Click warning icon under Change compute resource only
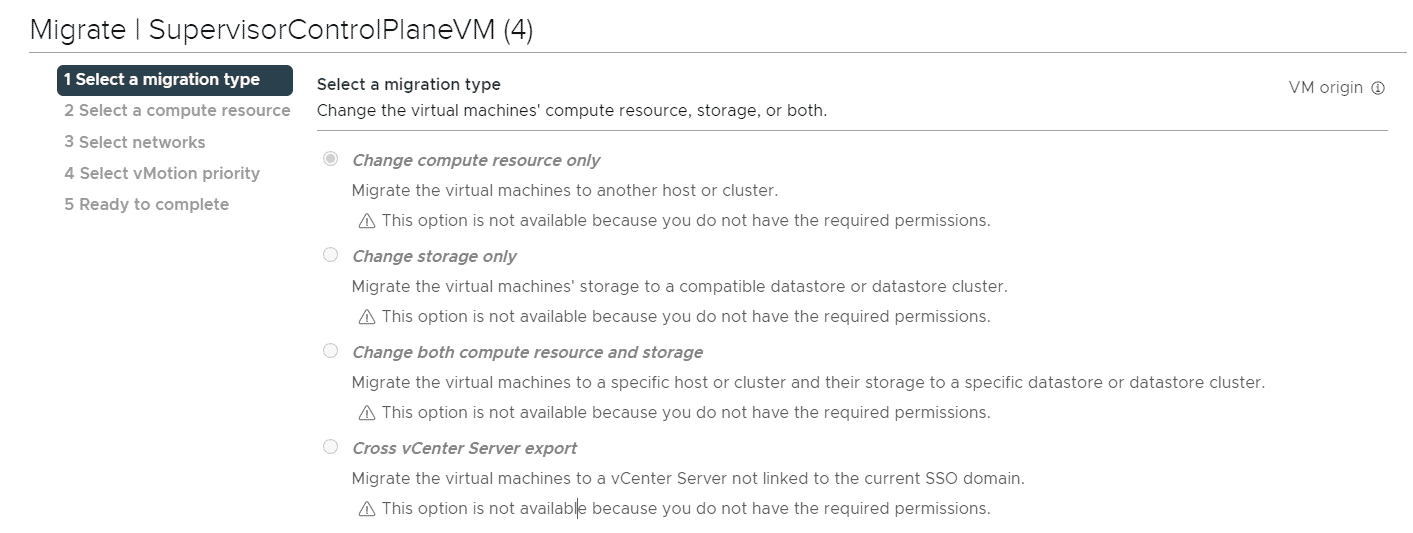 pos(367,221)
